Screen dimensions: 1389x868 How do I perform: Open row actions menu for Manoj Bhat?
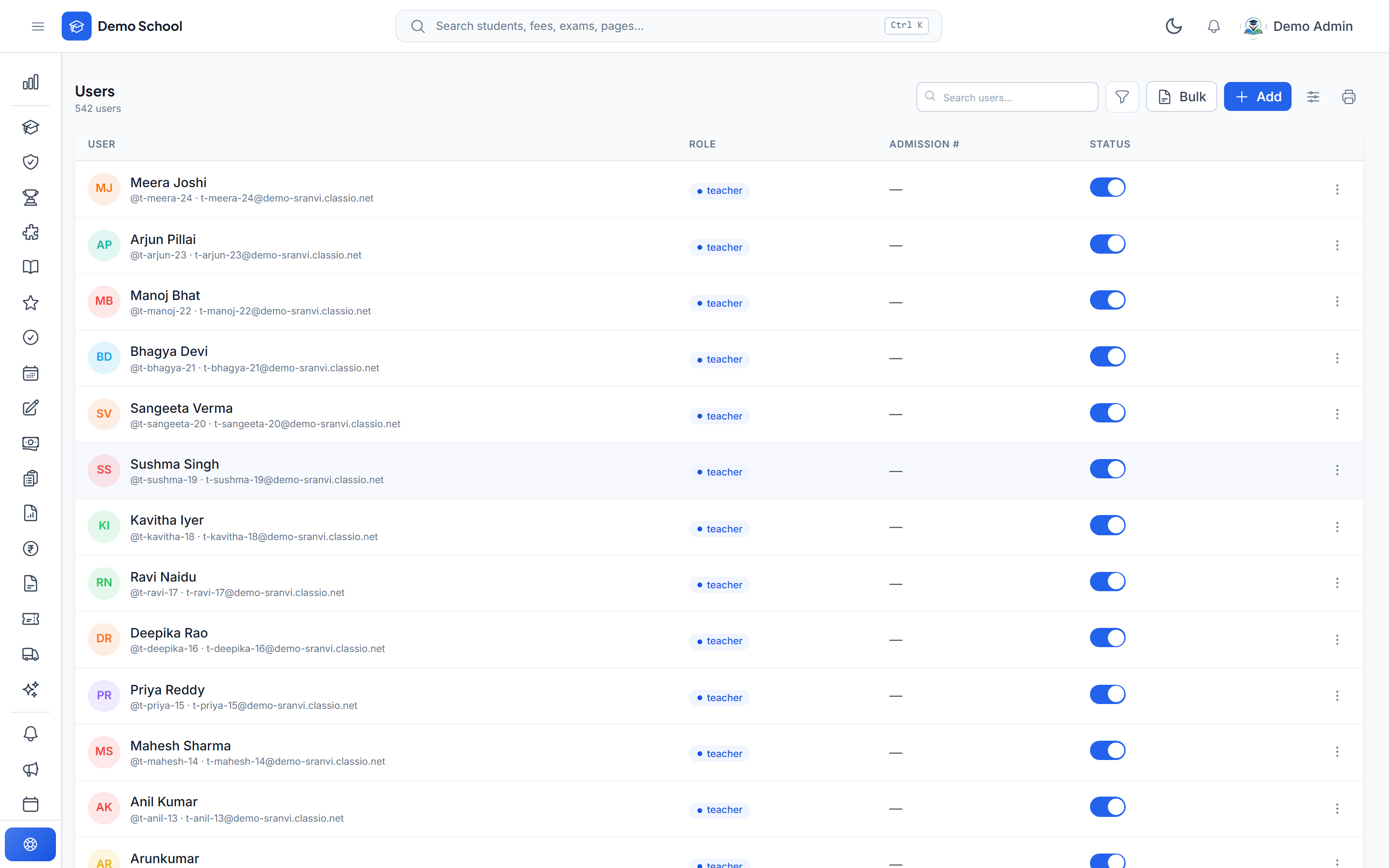click(1337, 302)
